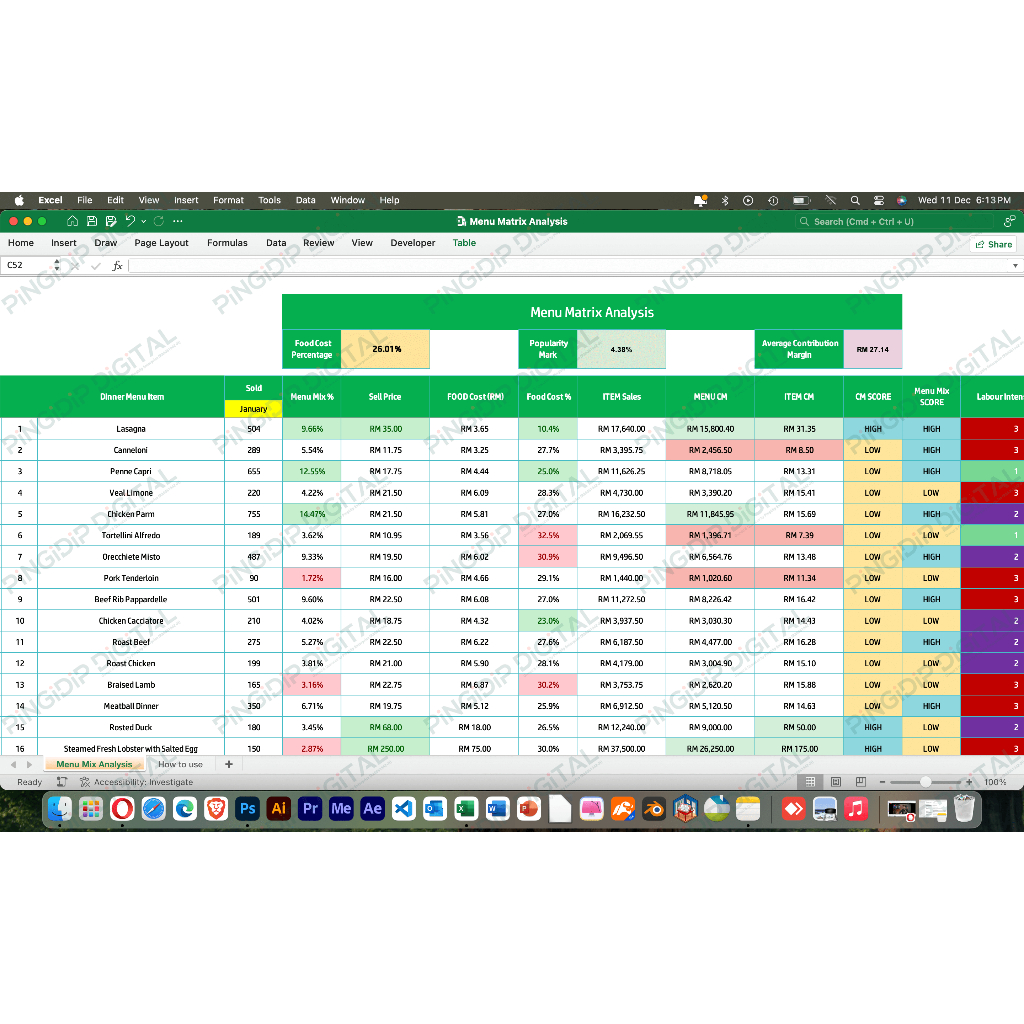The height and width of the screenshot is (1024, 1024).
Task: Launch Visual Studio Code from the dock
Action: pyautogui.click(x=403, y=808)
